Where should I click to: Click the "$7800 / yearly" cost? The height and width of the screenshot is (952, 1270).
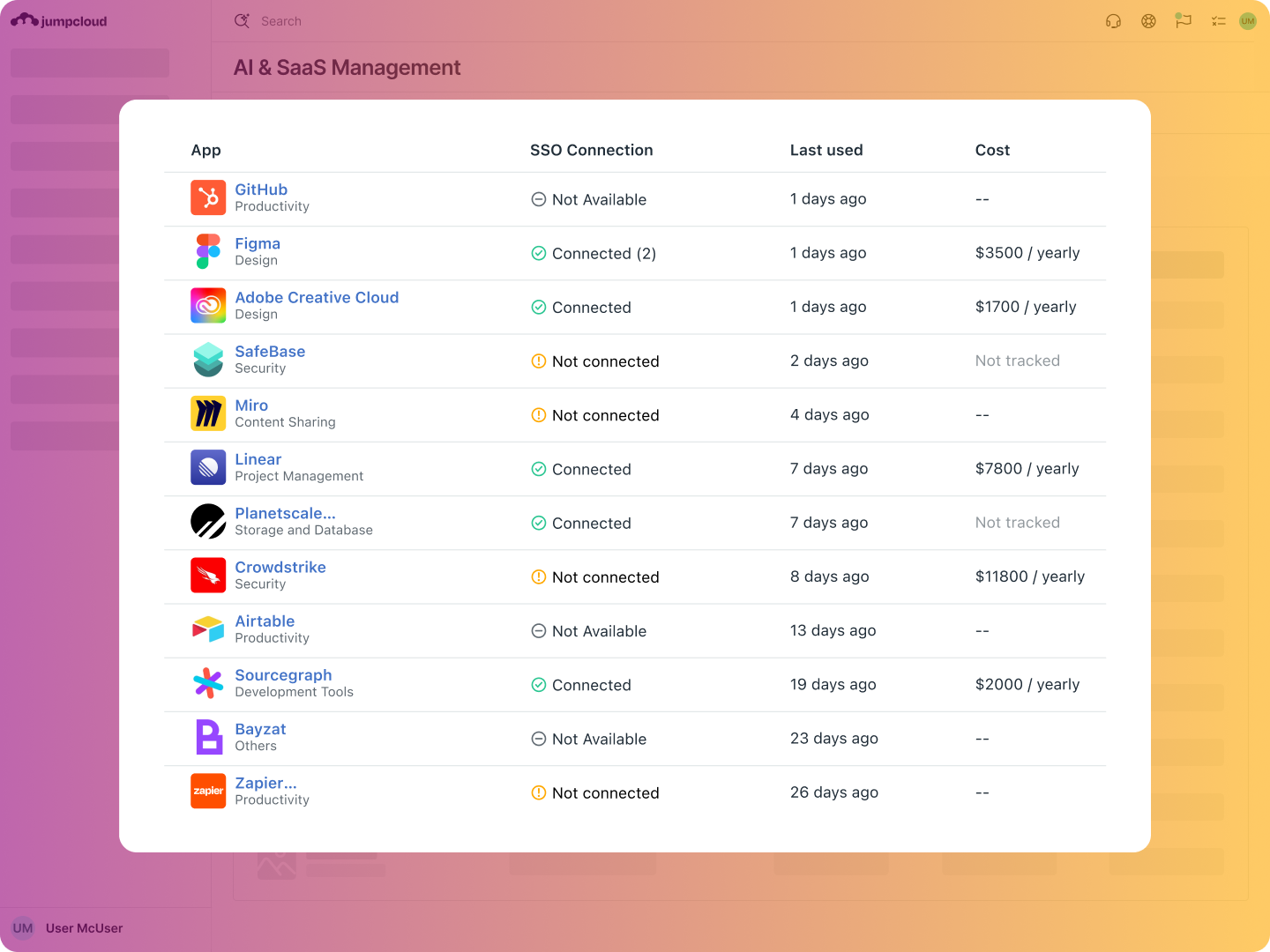tap(1027, 468)
